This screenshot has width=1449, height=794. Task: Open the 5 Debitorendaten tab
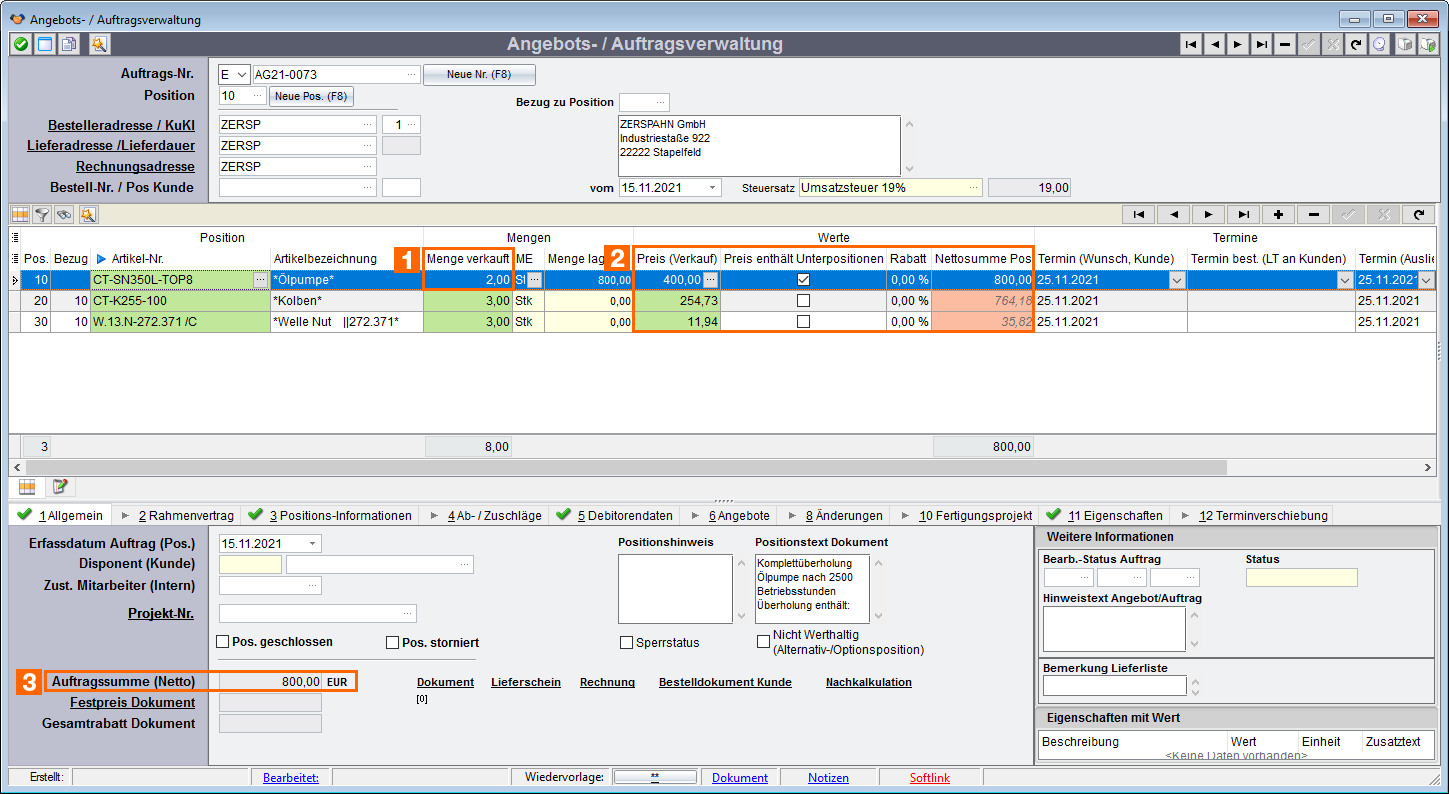pyautogui.click(x=614, y=515)
